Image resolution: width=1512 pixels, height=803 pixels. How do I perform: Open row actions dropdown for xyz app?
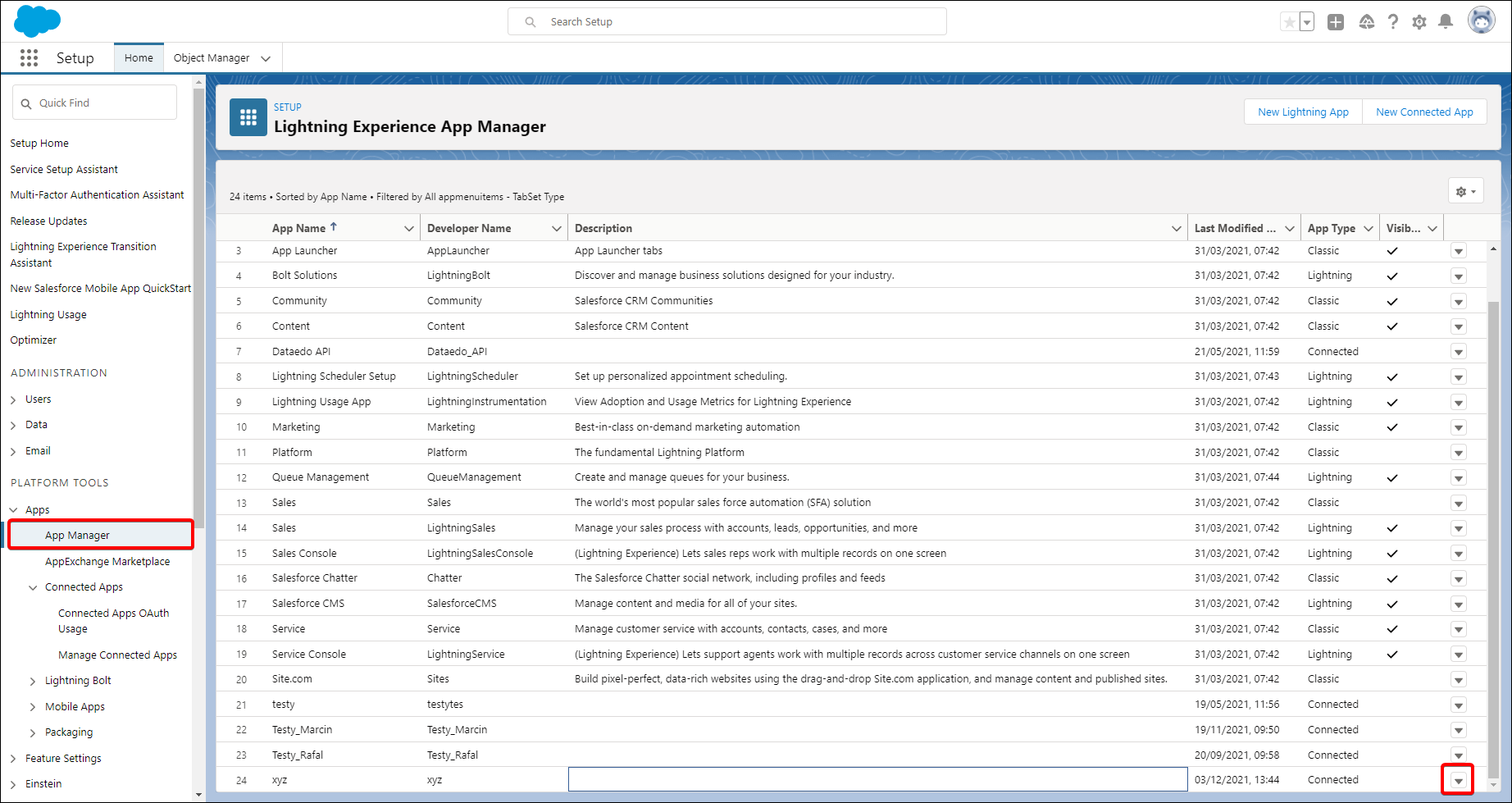point(1458,780)
